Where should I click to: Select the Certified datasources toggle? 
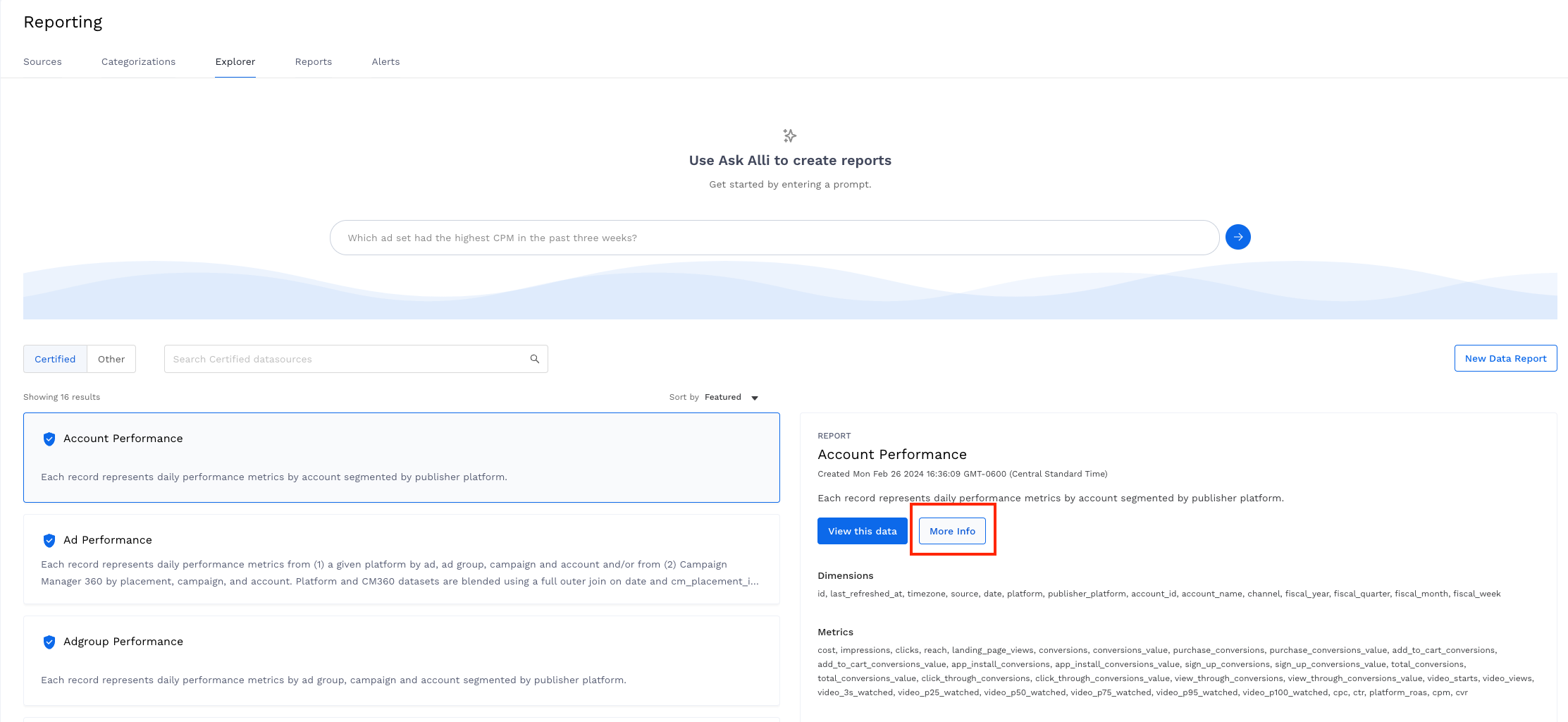click(55, 359)
